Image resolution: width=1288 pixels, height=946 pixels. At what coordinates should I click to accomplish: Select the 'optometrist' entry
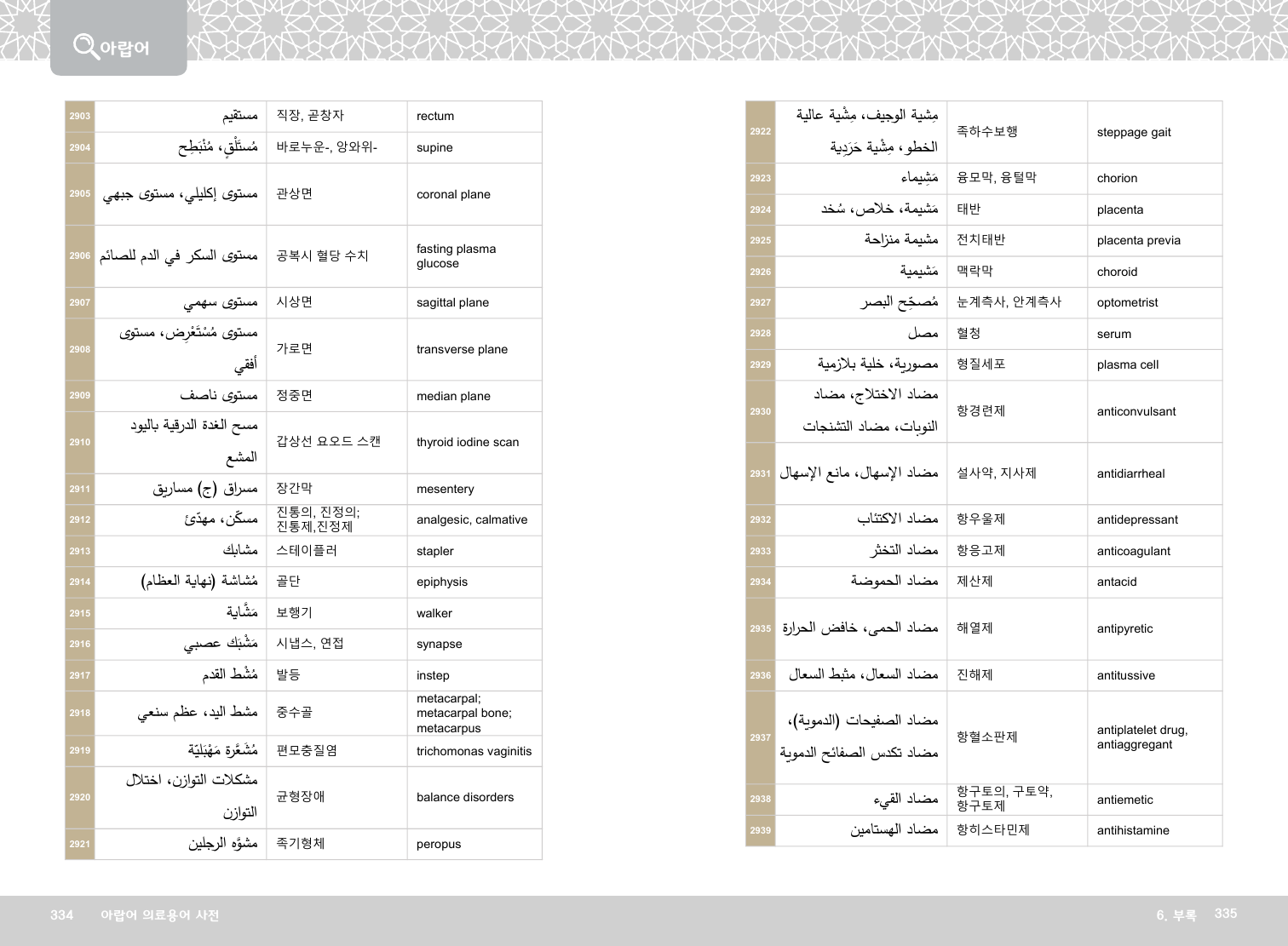(1127, 302)
